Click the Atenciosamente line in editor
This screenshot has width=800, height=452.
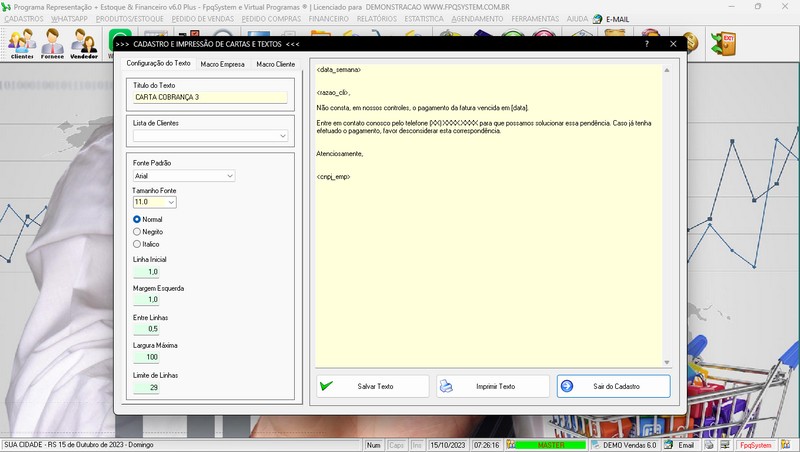339,154
